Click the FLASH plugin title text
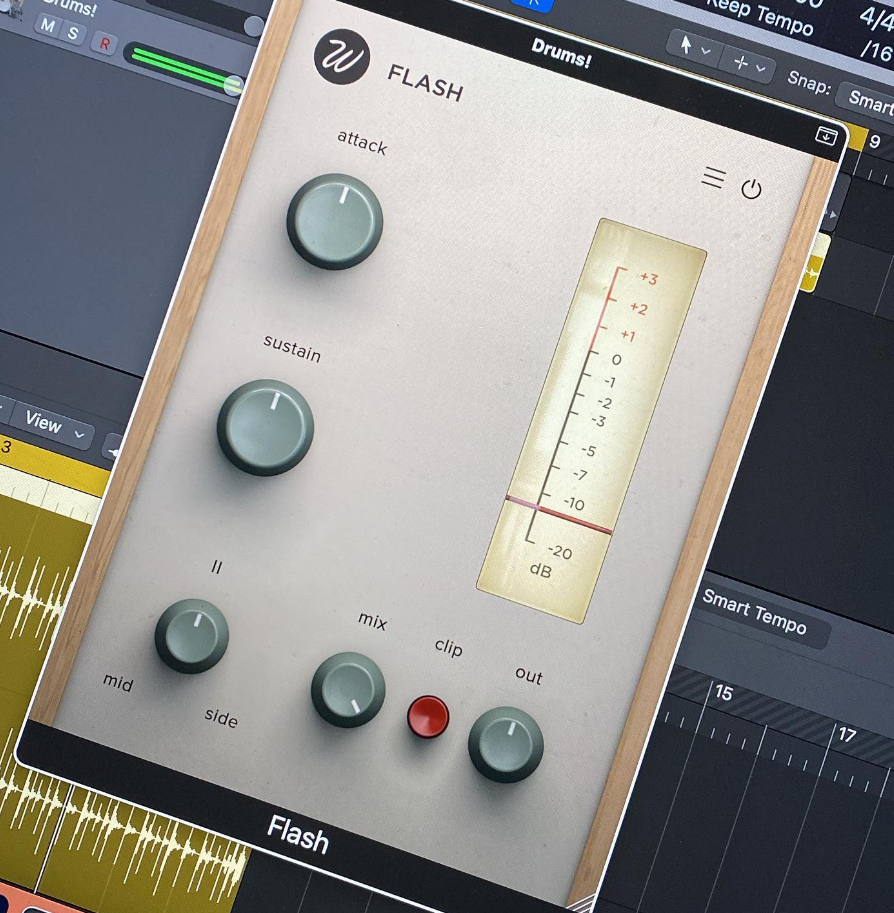 point(425,83)
